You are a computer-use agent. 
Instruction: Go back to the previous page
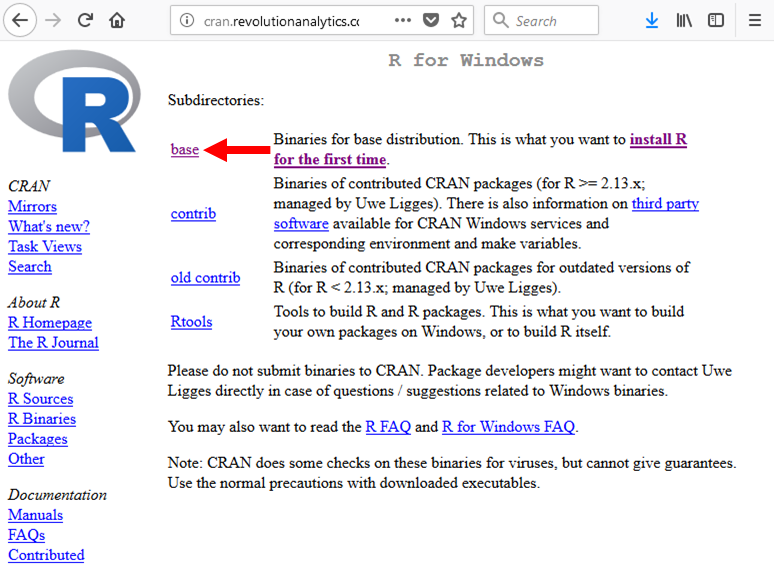point(20,20)
